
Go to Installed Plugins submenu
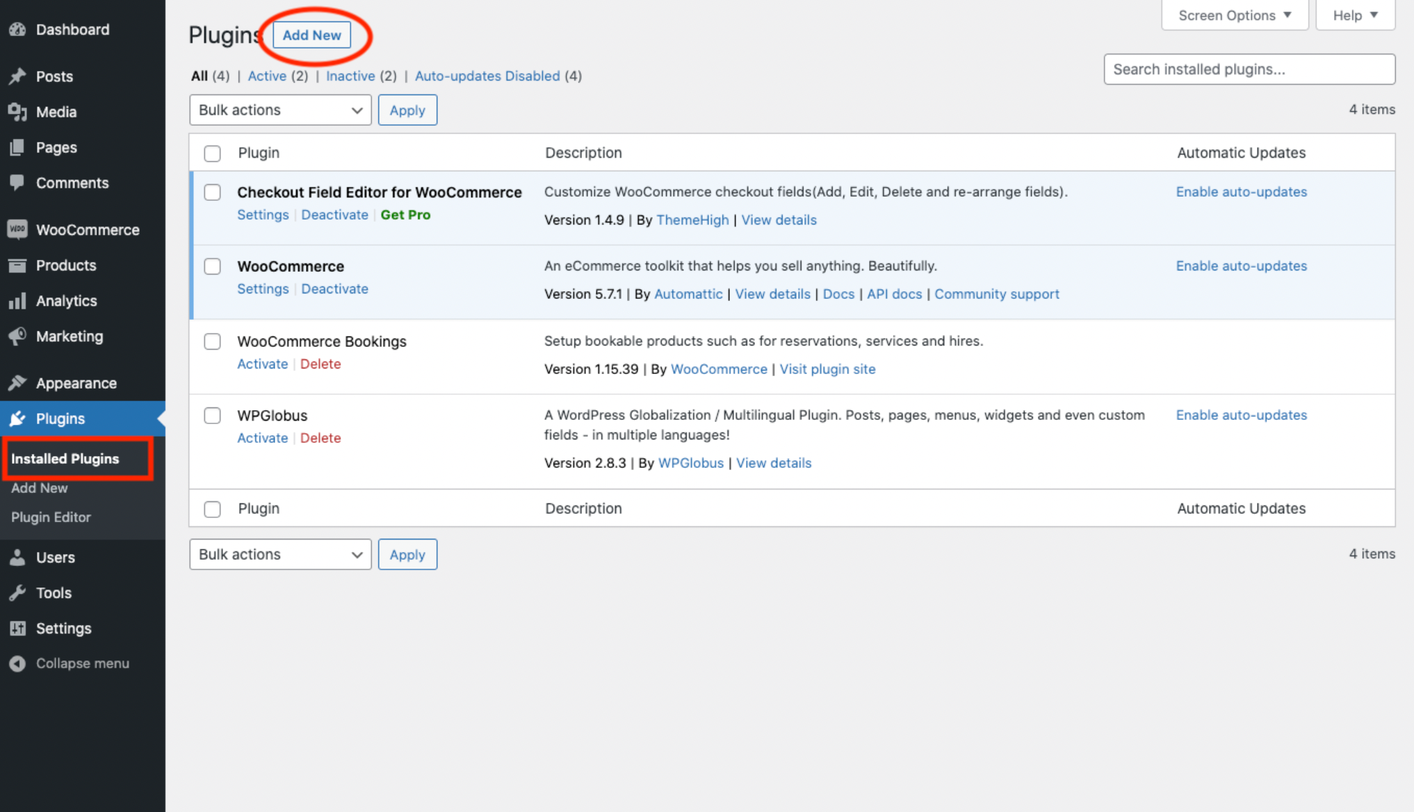tap(65, 459)
